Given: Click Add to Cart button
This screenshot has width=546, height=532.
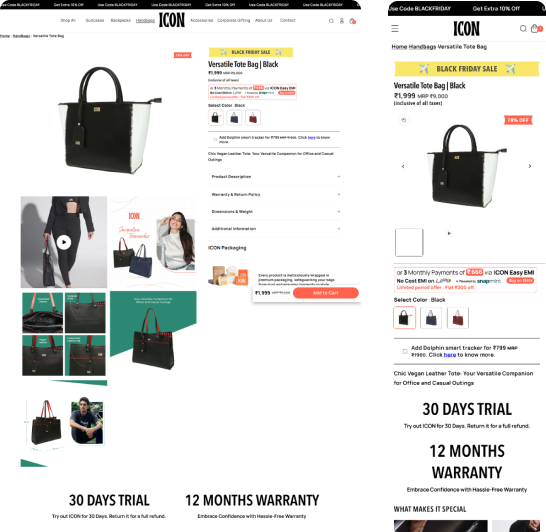Looking at the screenshot, I should pos(326,293).
